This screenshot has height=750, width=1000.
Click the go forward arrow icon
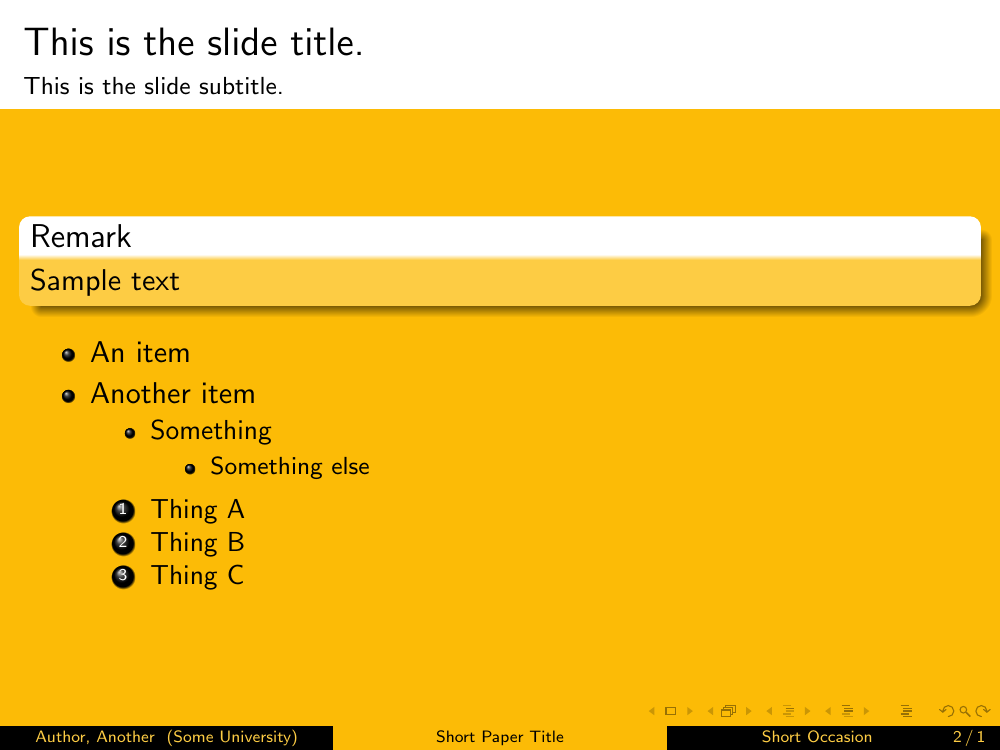[x=982, y=712]
